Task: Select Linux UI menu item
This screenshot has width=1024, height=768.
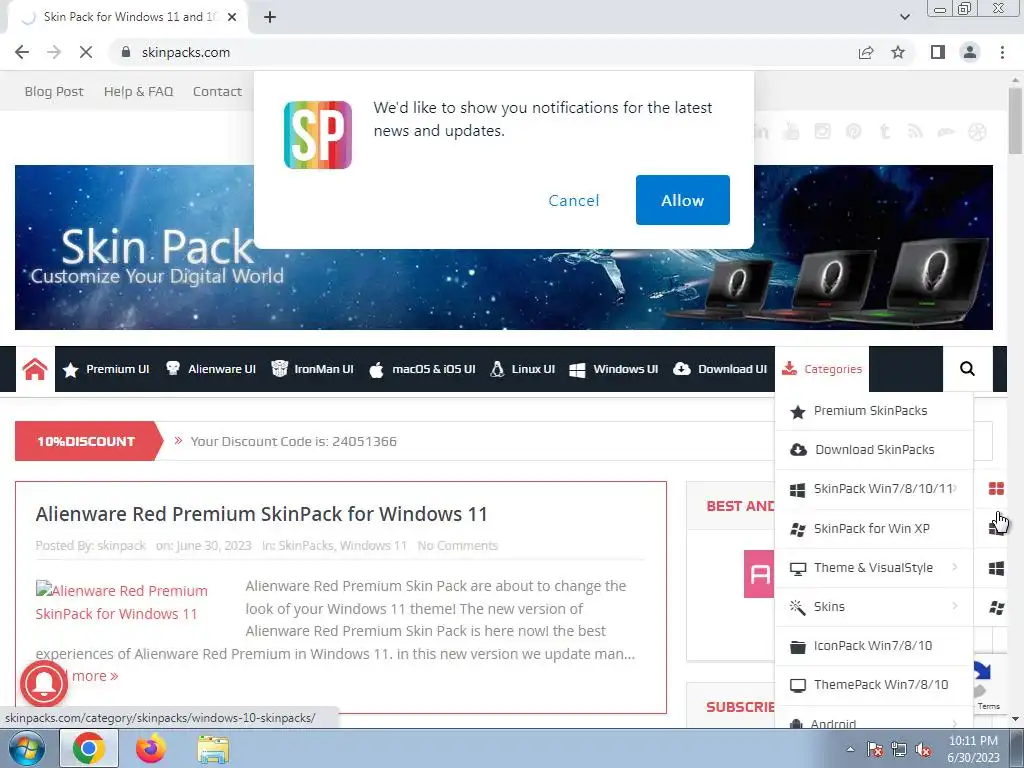Action: coord(522,369)
